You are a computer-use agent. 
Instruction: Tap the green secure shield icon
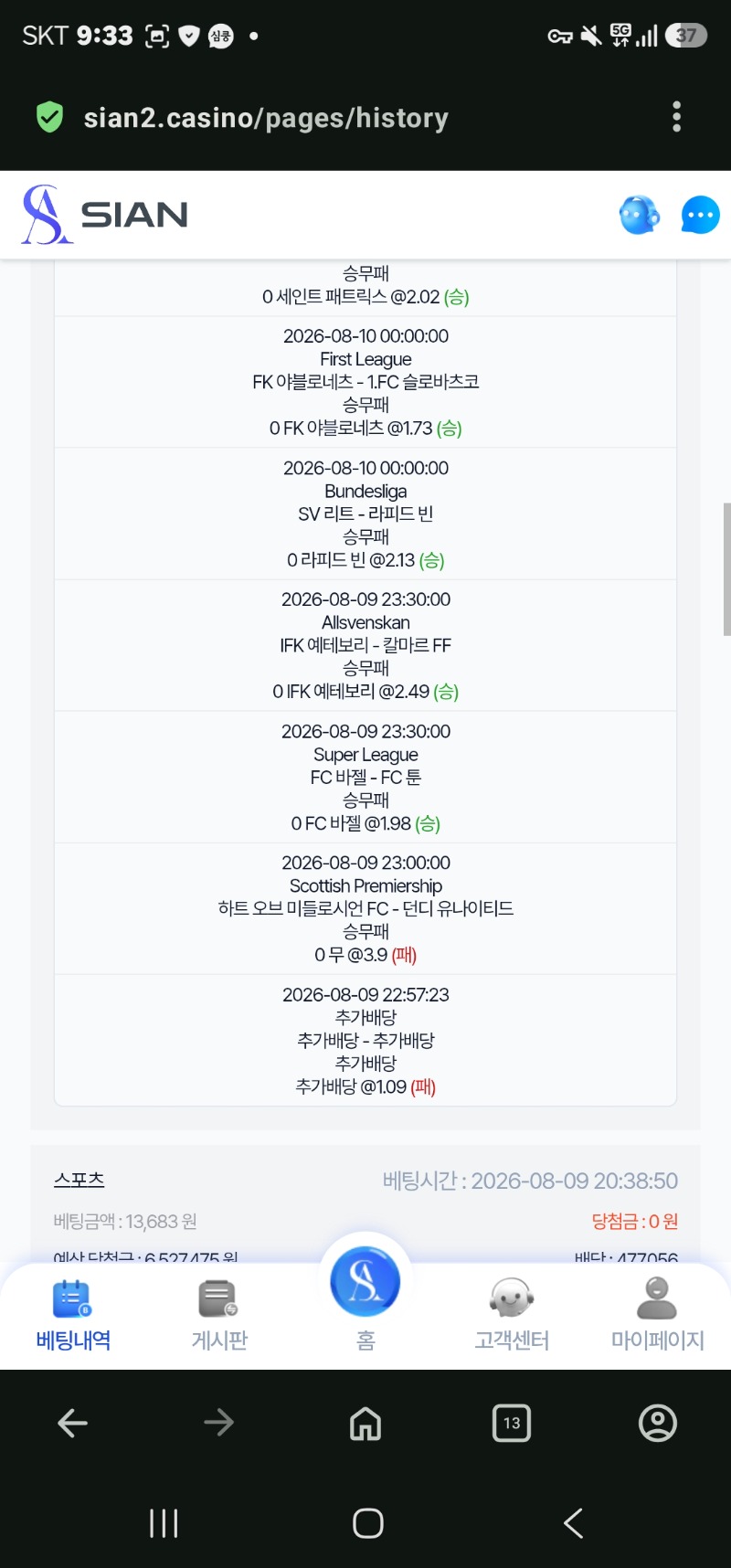point(49,117)
